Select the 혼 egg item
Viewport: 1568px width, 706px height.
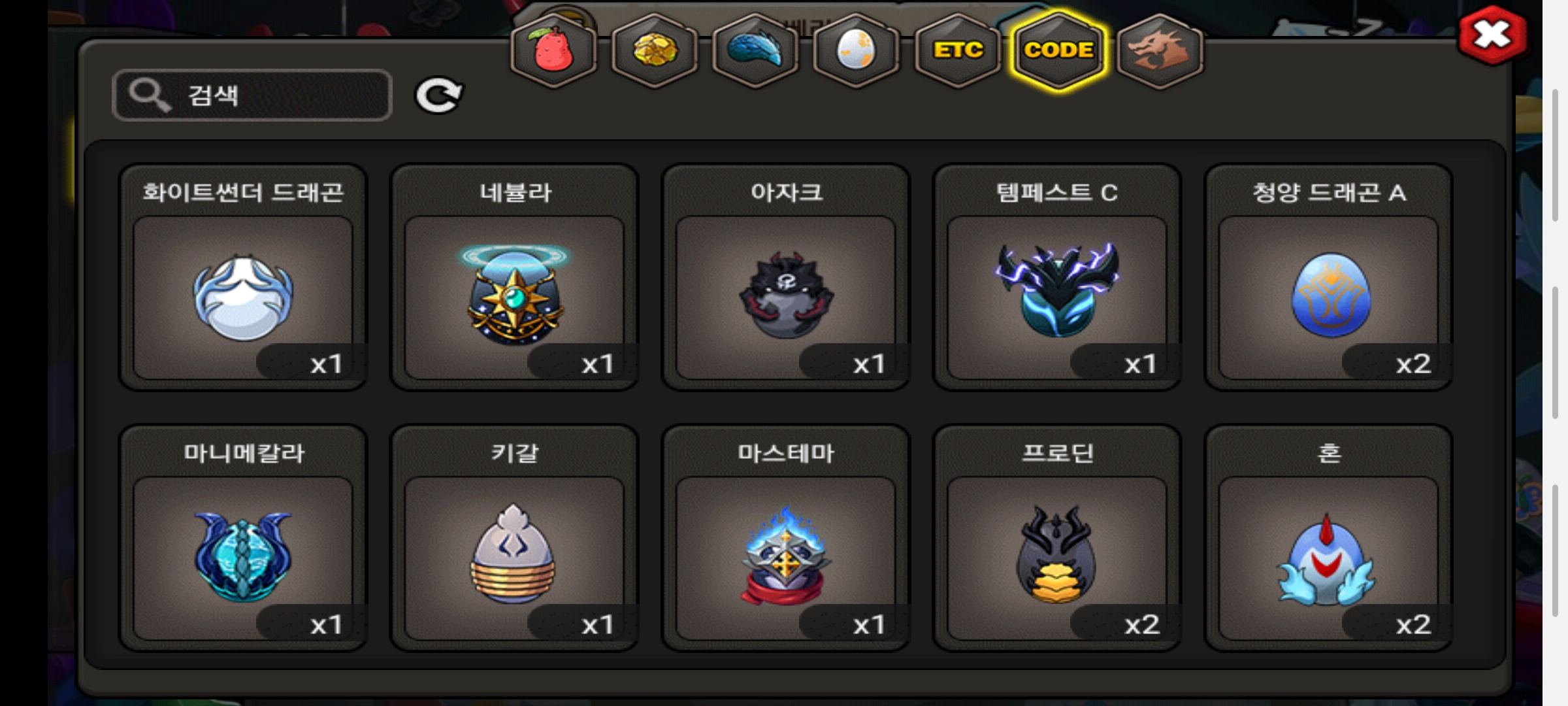tap(1329, 538)
